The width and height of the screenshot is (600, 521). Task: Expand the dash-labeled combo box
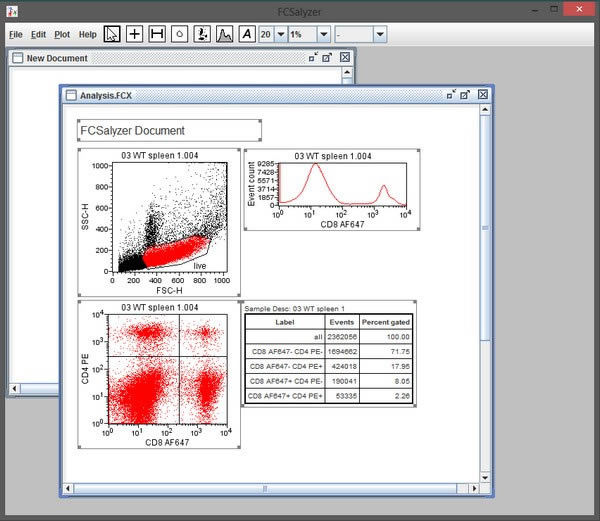click(x=380, y=33)
